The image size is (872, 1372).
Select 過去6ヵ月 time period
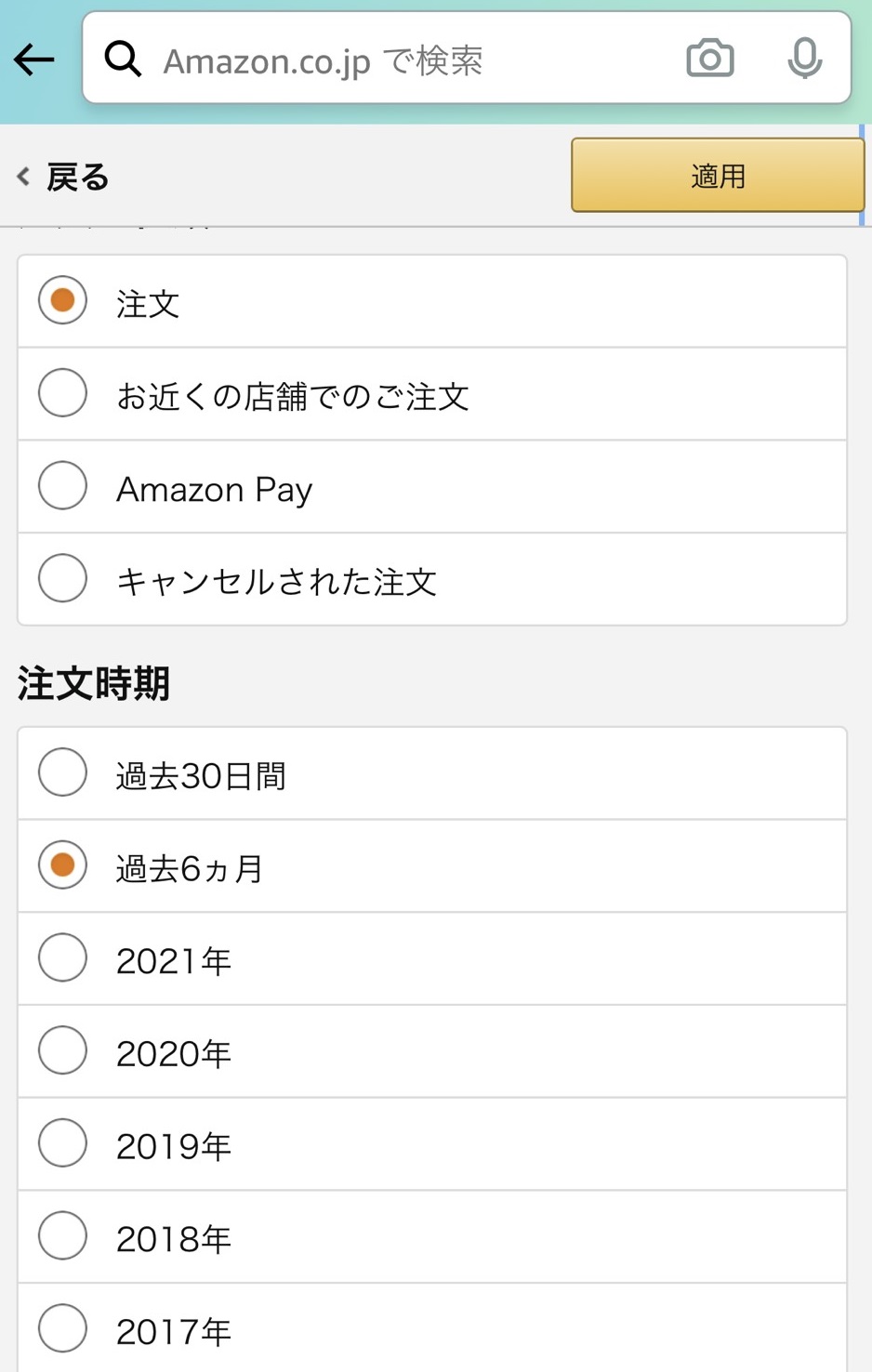(x=62, y=865)
